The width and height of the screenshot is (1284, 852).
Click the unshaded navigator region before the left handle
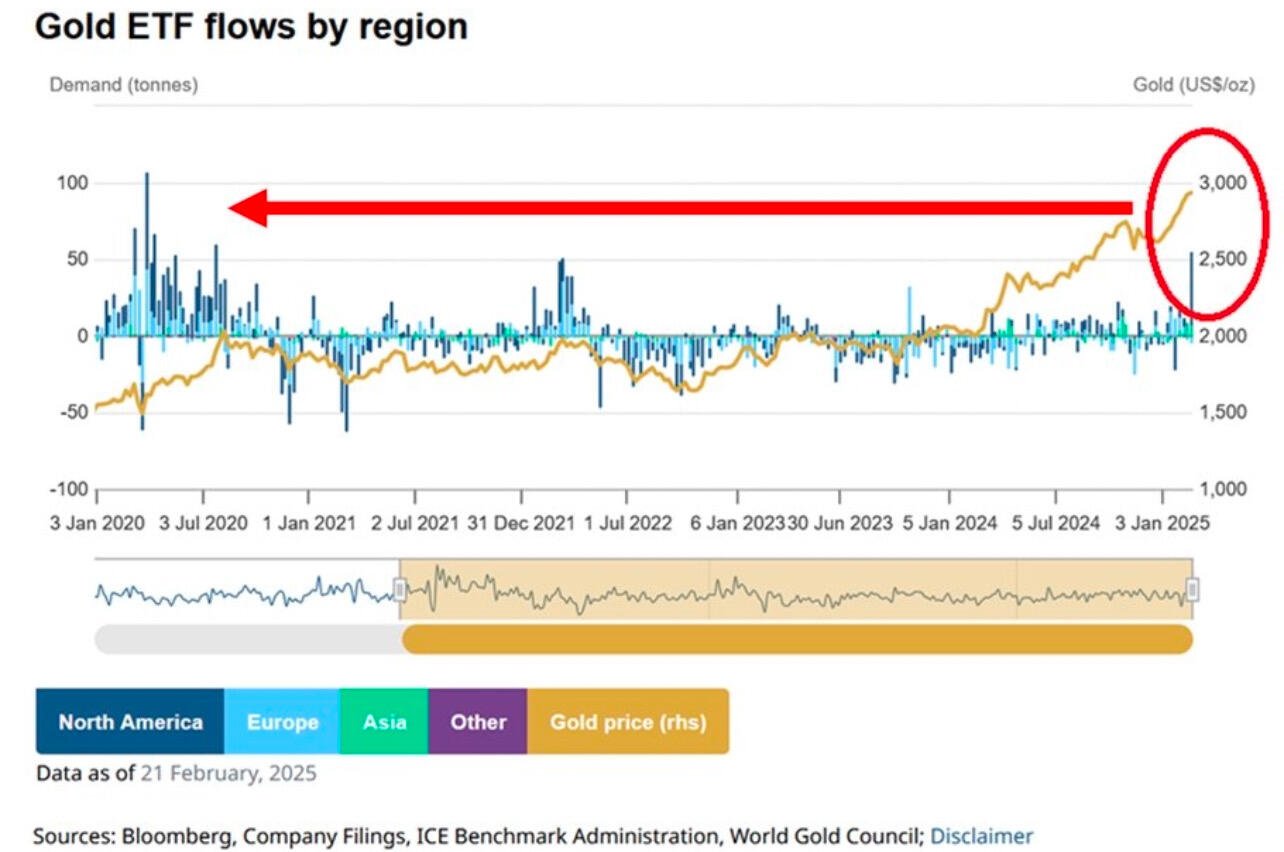[247, 589]
